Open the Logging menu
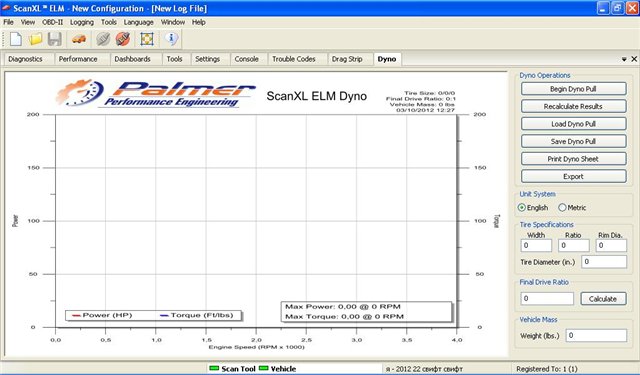The width and height of the screenshot is (640, 375). pos(82,22)
